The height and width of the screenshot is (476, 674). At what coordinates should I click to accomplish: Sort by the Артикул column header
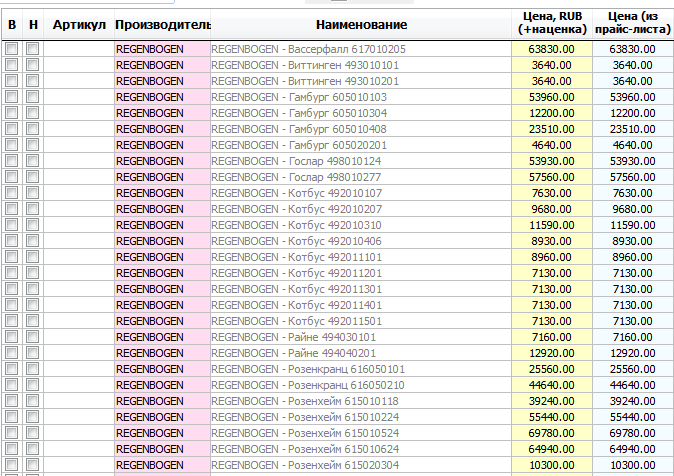click(x=79, y=25)
